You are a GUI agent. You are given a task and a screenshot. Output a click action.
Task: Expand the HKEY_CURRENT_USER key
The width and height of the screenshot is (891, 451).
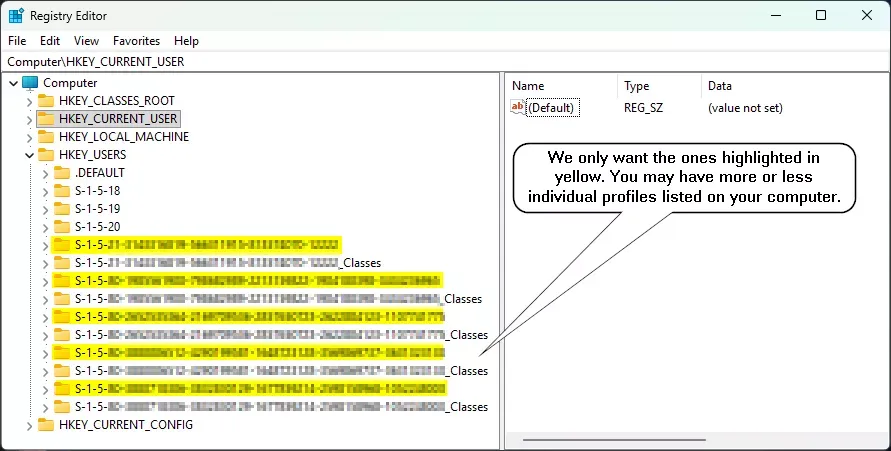[30, 119]
